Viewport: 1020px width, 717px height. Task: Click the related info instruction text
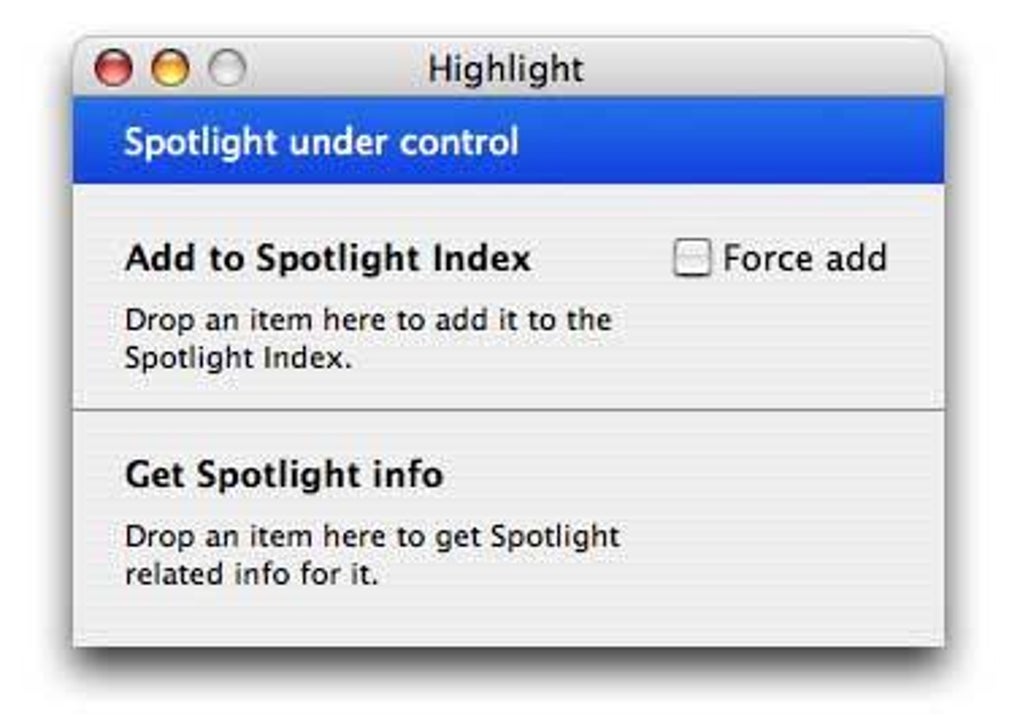(x=370, y=556)
